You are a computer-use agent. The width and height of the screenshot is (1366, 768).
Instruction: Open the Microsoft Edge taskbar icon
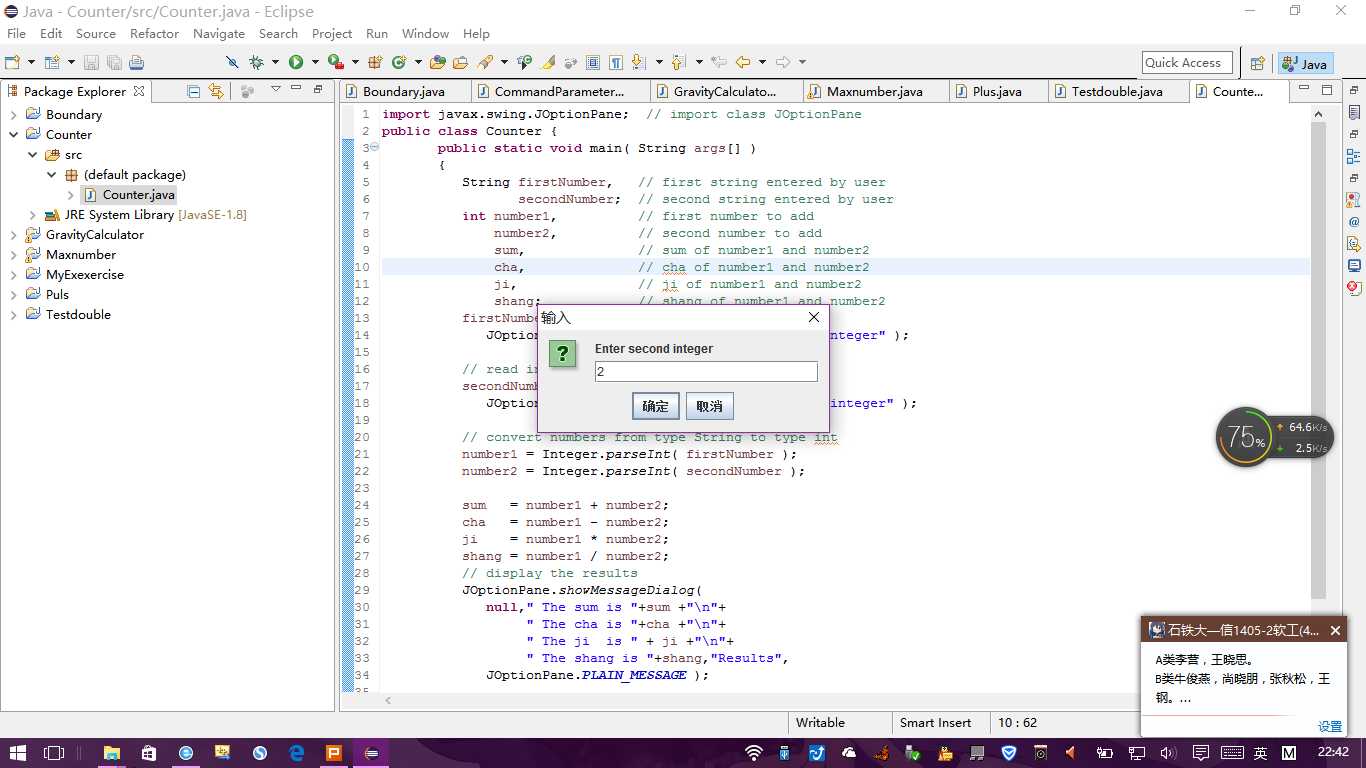(297, 752)
